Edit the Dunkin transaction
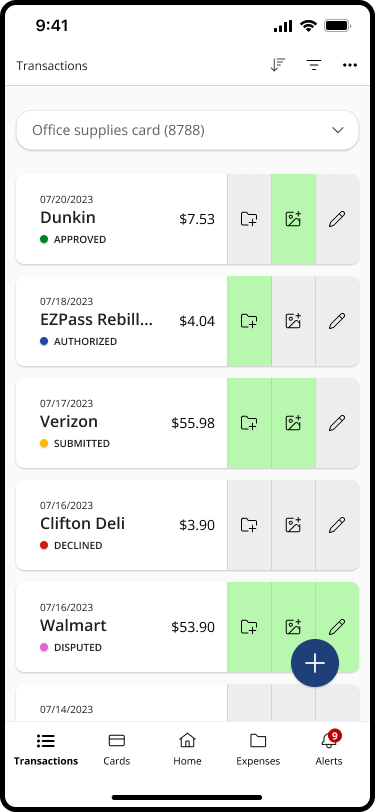Image resolution: width=375 pixels, height=812 pixels. point(337,219)
